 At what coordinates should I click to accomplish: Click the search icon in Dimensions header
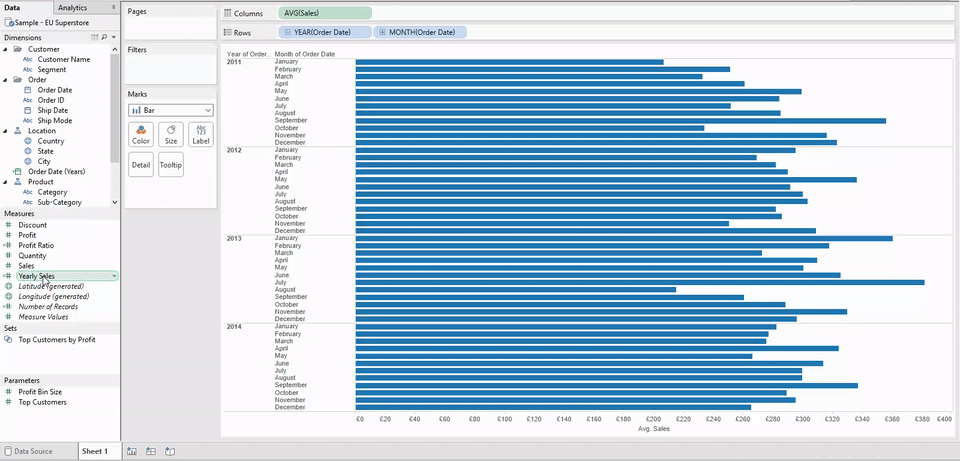coord(103,37)
